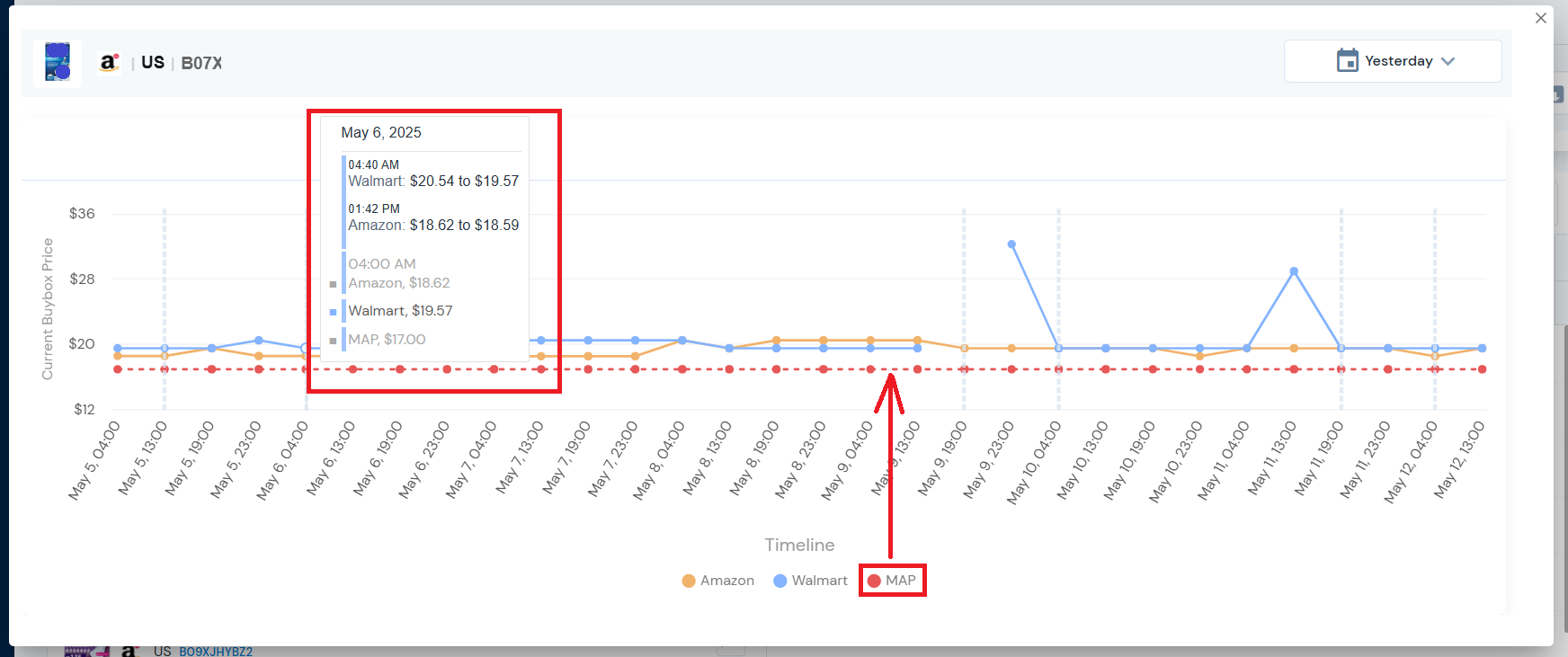Open the Yesterday date range dropdown
This screenshot has height=657, width=1568.
[x=1393, y=61]
